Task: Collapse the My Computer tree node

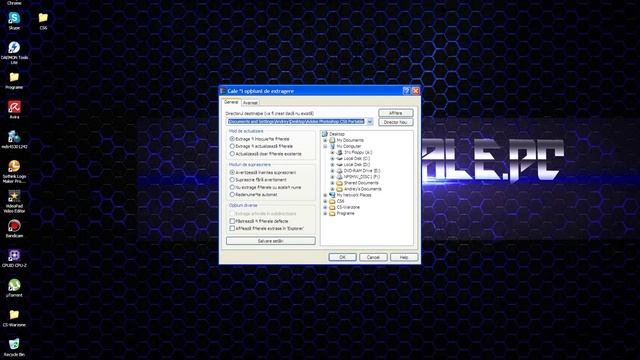Action: click(325, 146)
